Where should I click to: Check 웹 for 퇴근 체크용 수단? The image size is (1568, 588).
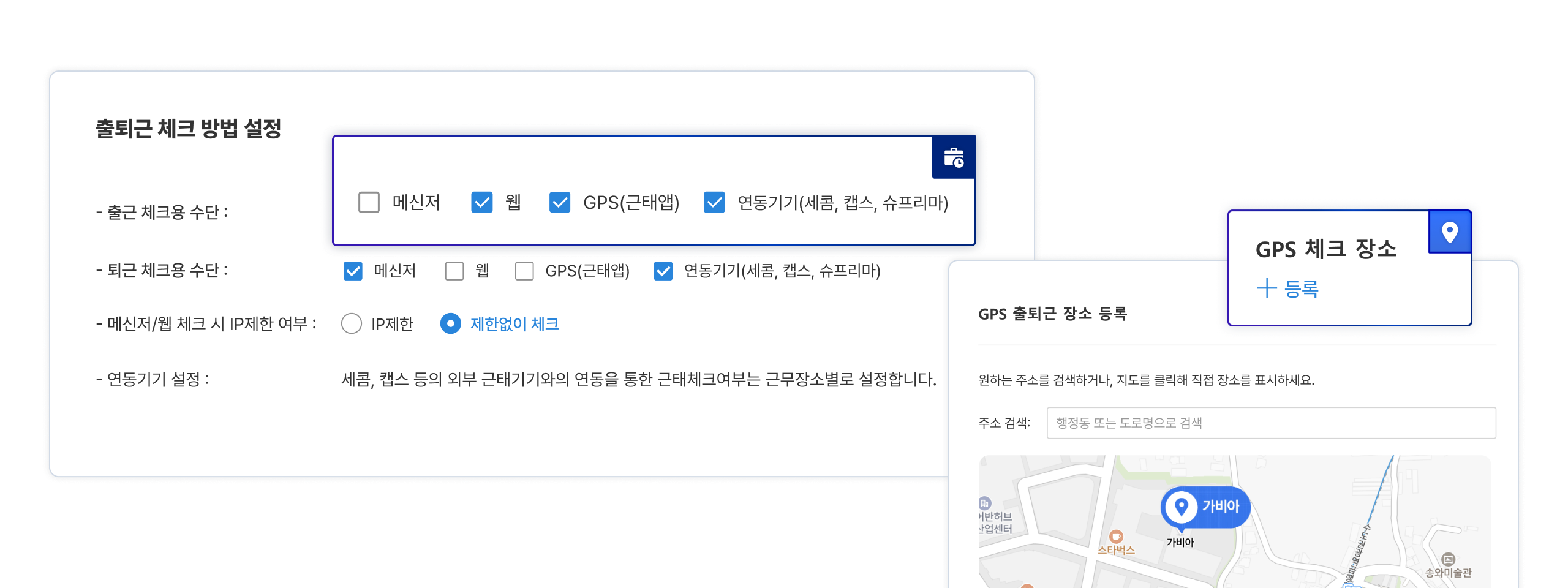(x=454, y=272)
